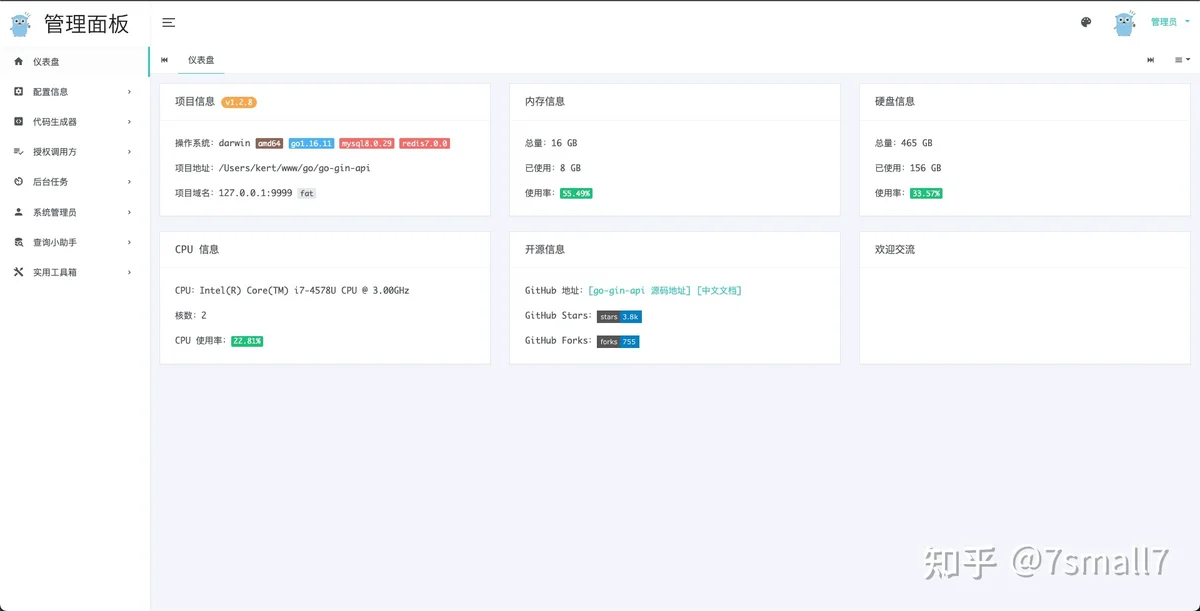The image size is (1200, 611).
Task: Click the 核数: 2 text
Action: (x=191, y=315)
